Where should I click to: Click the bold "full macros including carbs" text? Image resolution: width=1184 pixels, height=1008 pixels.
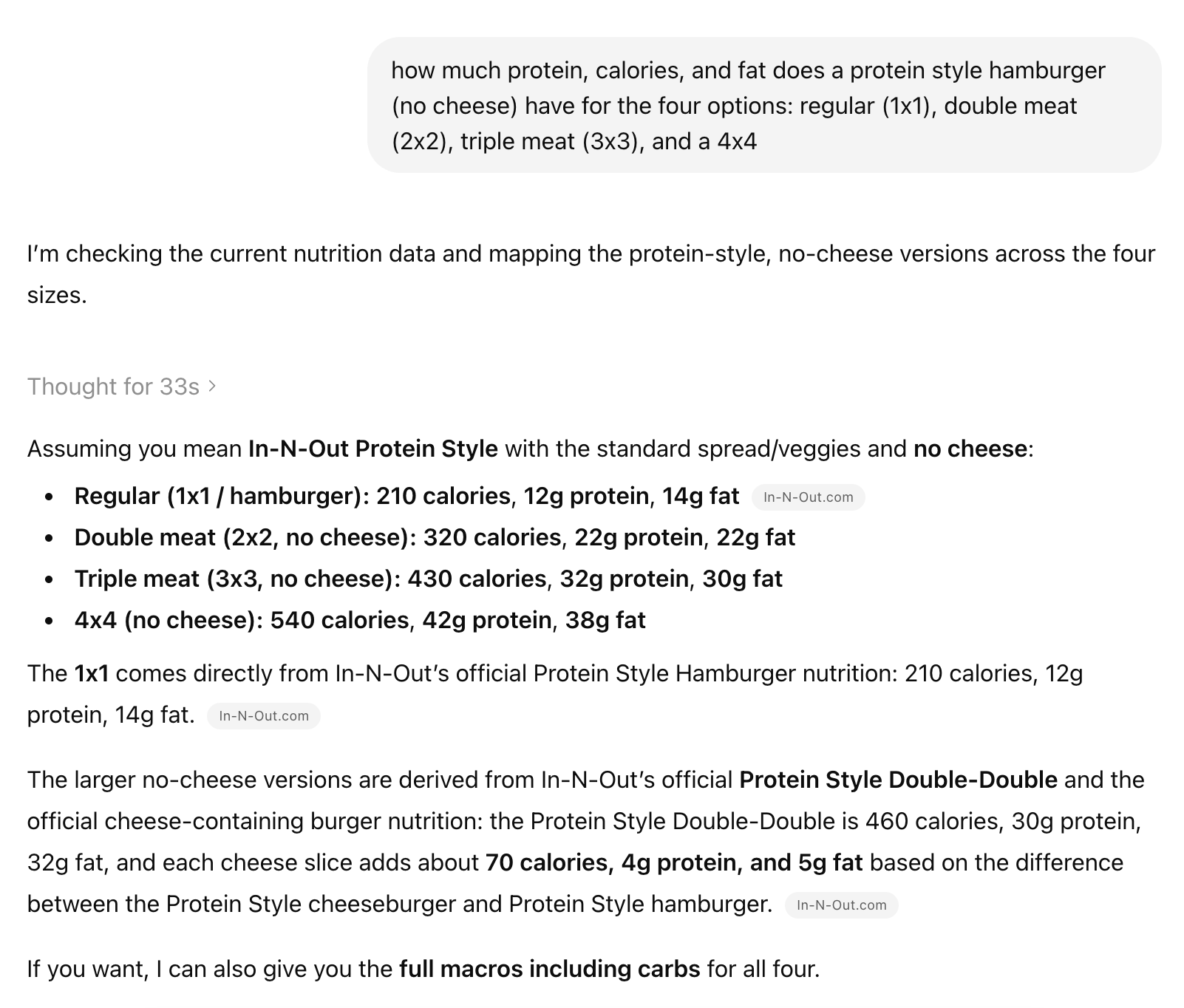pos(549,969)
